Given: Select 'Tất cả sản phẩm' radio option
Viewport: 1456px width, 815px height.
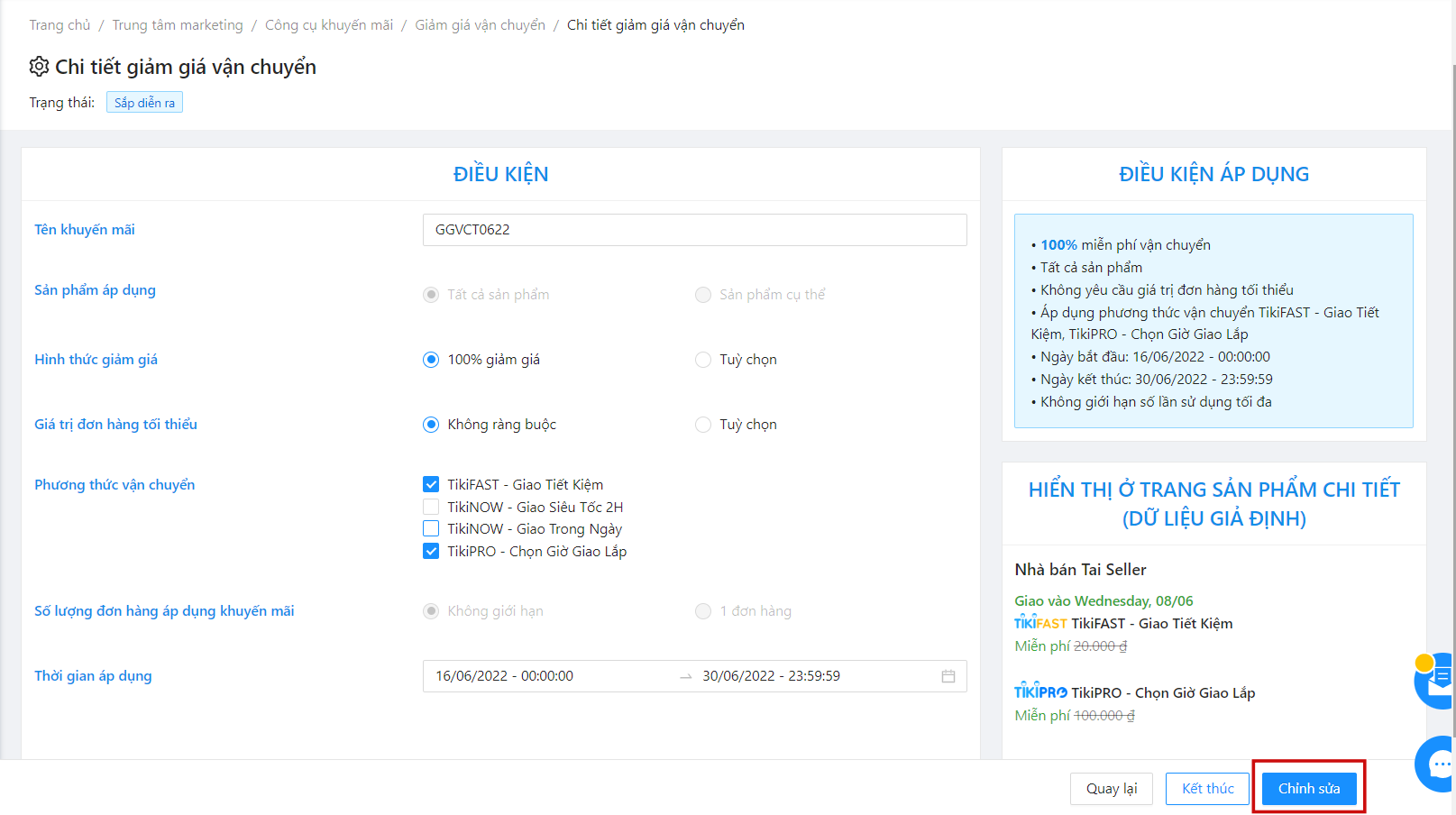Looking at the screenshot, I should 431,295.
